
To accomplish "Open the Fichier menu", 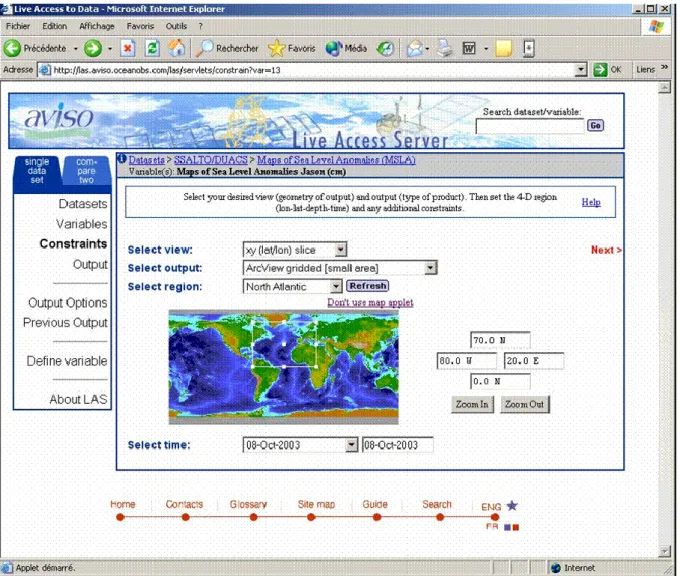I will [x=18, y=26].
